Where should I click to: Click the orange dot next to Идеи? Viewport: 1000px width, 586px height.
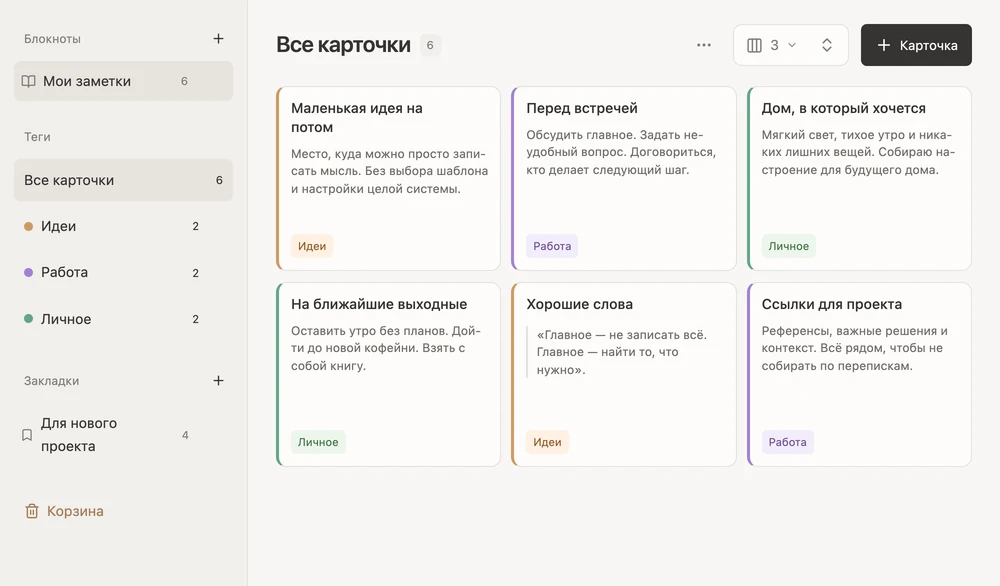click(28, 226)
